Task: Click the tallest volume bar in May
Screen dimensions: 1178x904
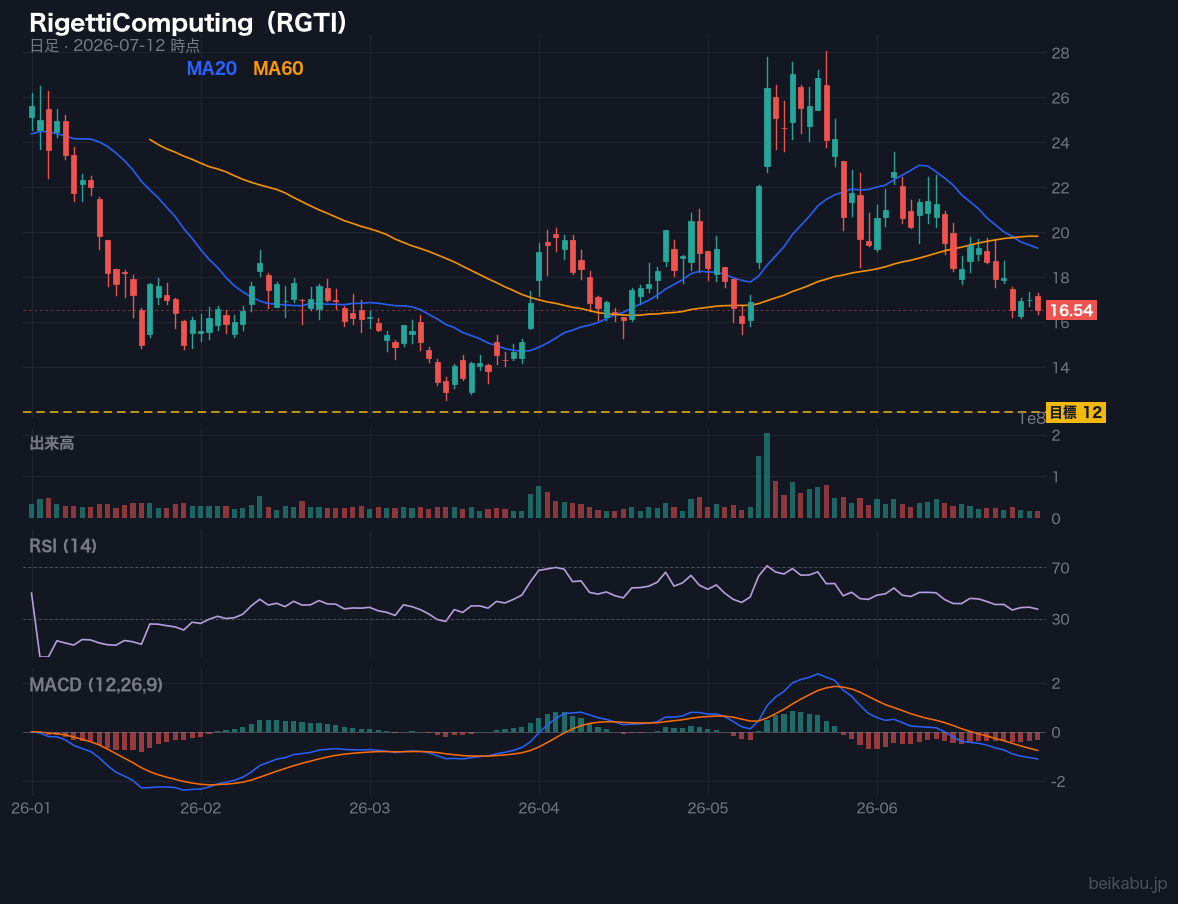Action: [x=767, y=476]
